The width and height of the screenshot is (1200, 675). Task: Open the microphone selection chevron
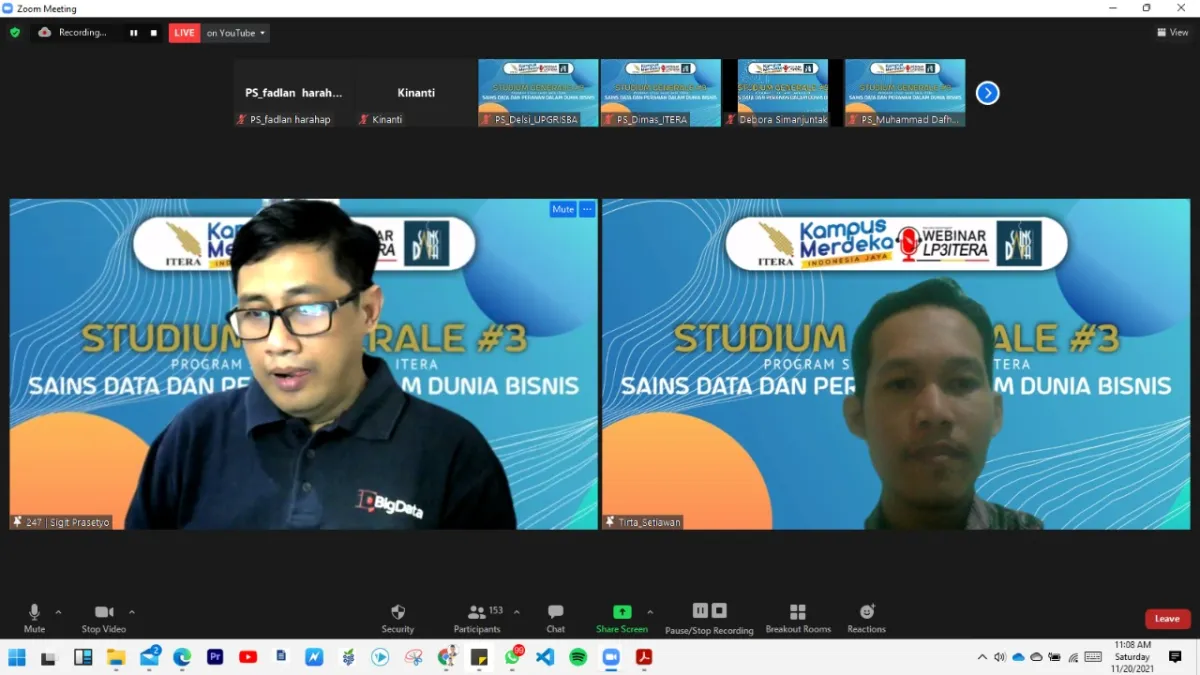pyautogui.click(x=58, y=611)
